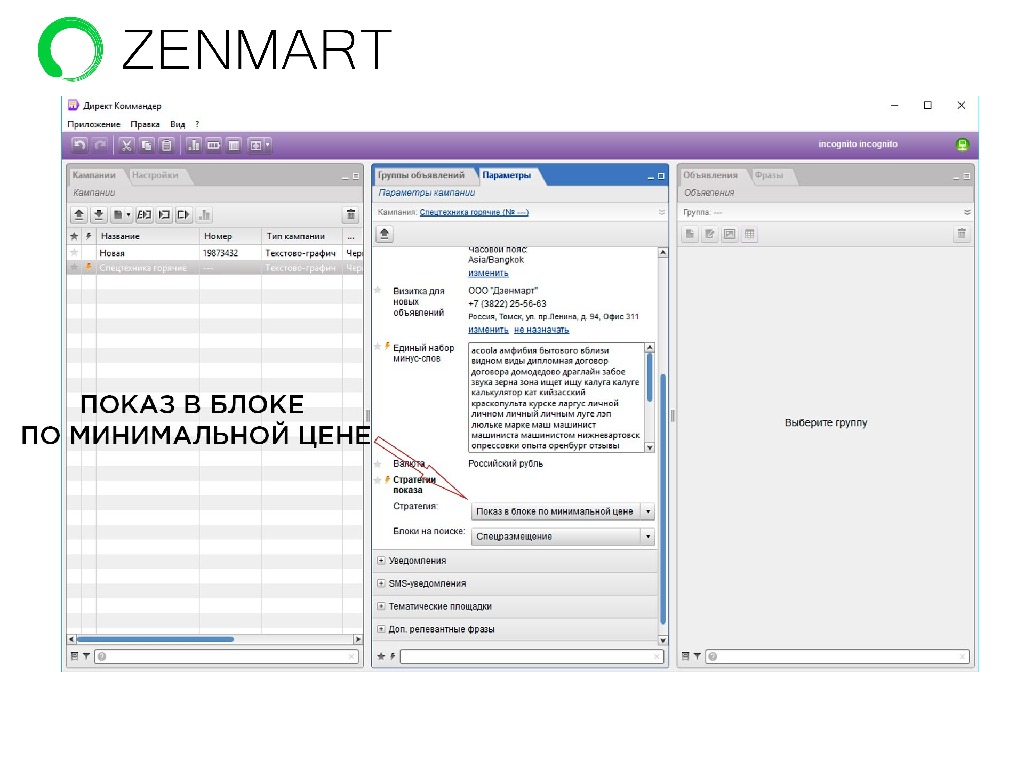Click изменить link under time zone
1024x768 pixels.
488,273
